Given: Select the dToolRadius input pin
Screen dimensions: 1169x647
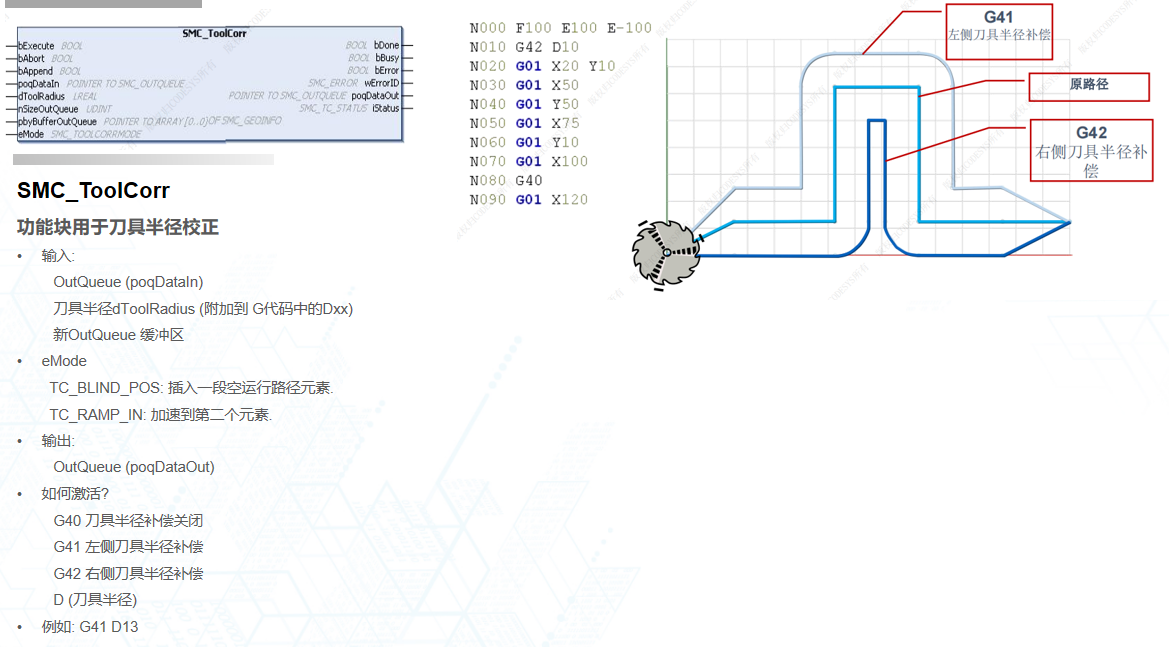Looking at the screenshot, I should click(42, 96).
